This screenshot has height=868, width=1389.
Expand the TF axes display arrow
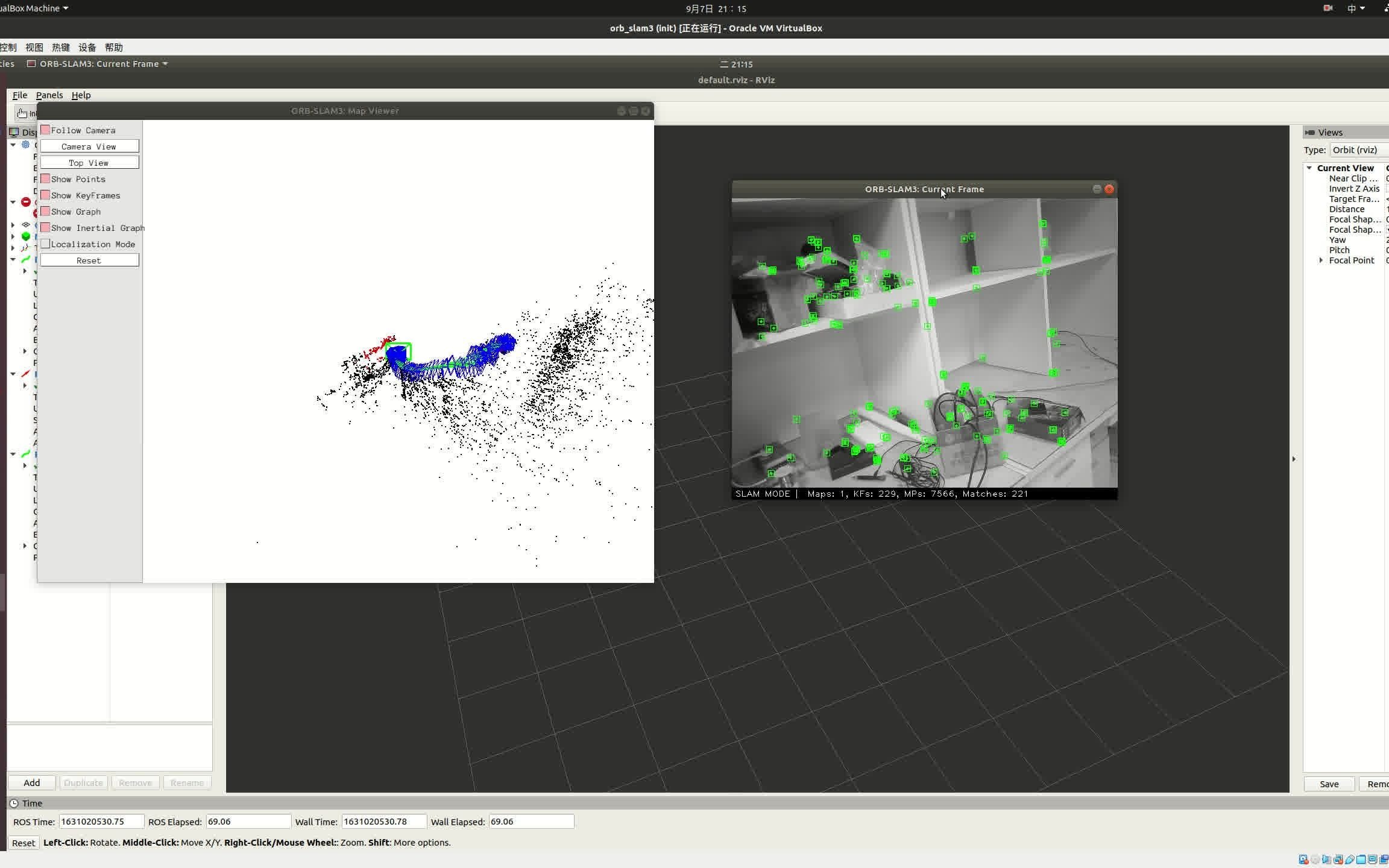[13, 248]
